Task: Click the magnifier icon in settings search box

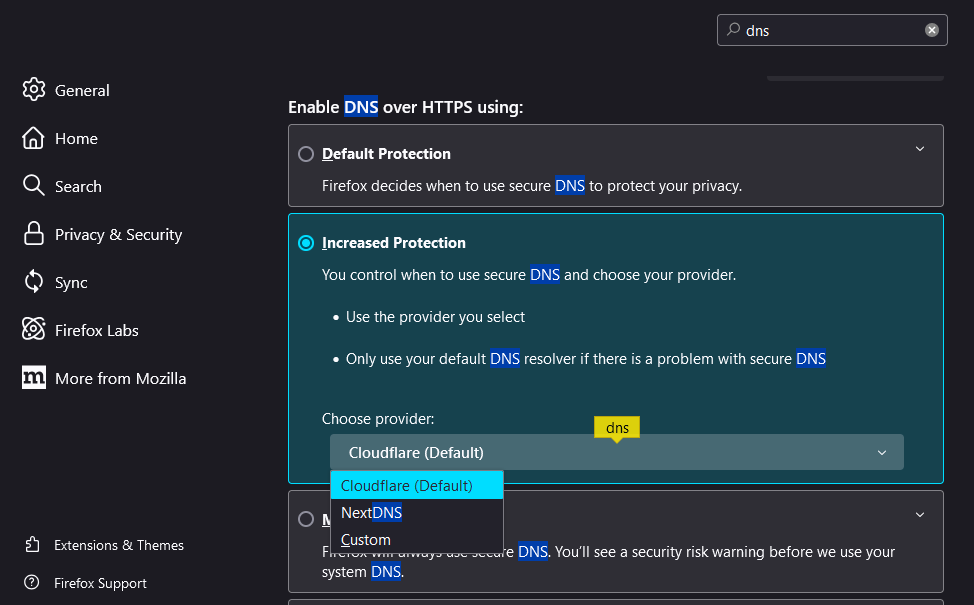Action: [734, 29]
